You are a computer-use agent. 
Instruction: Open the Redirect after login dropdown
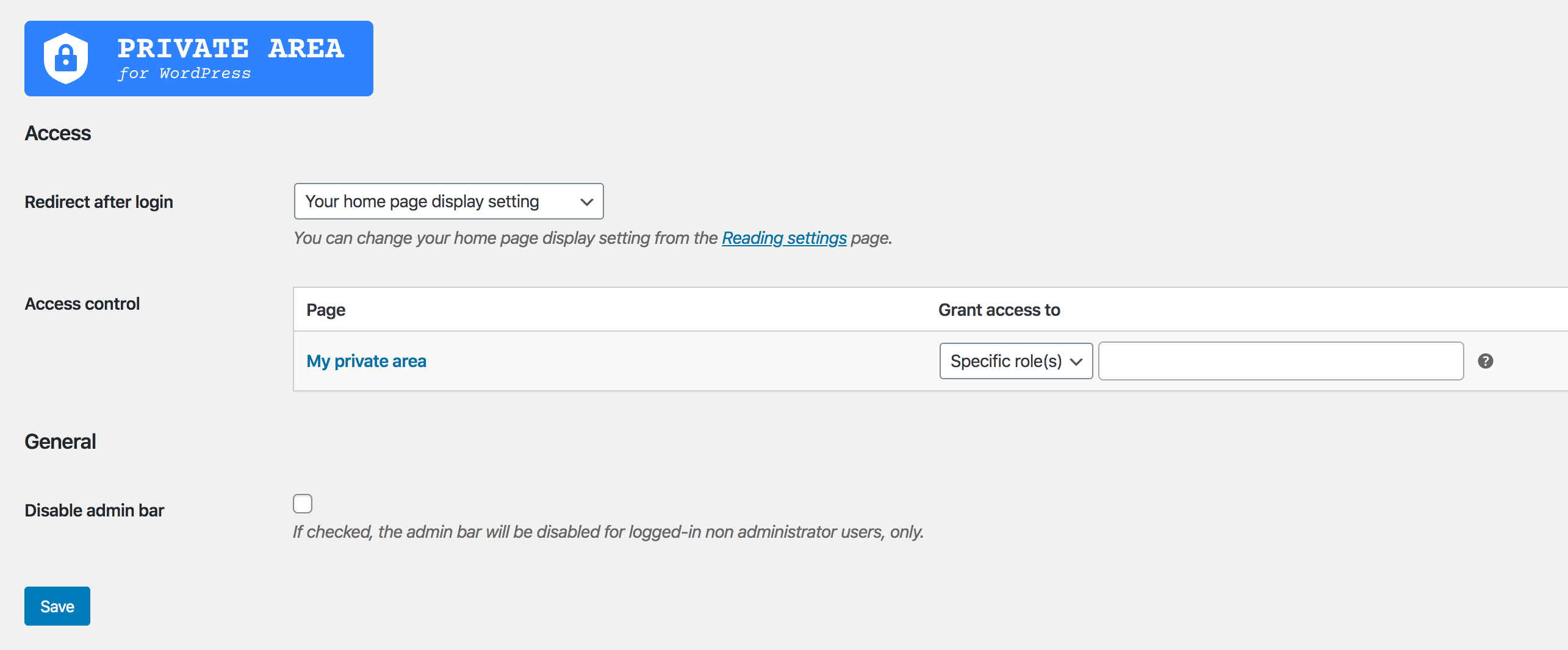pos(448,201)
